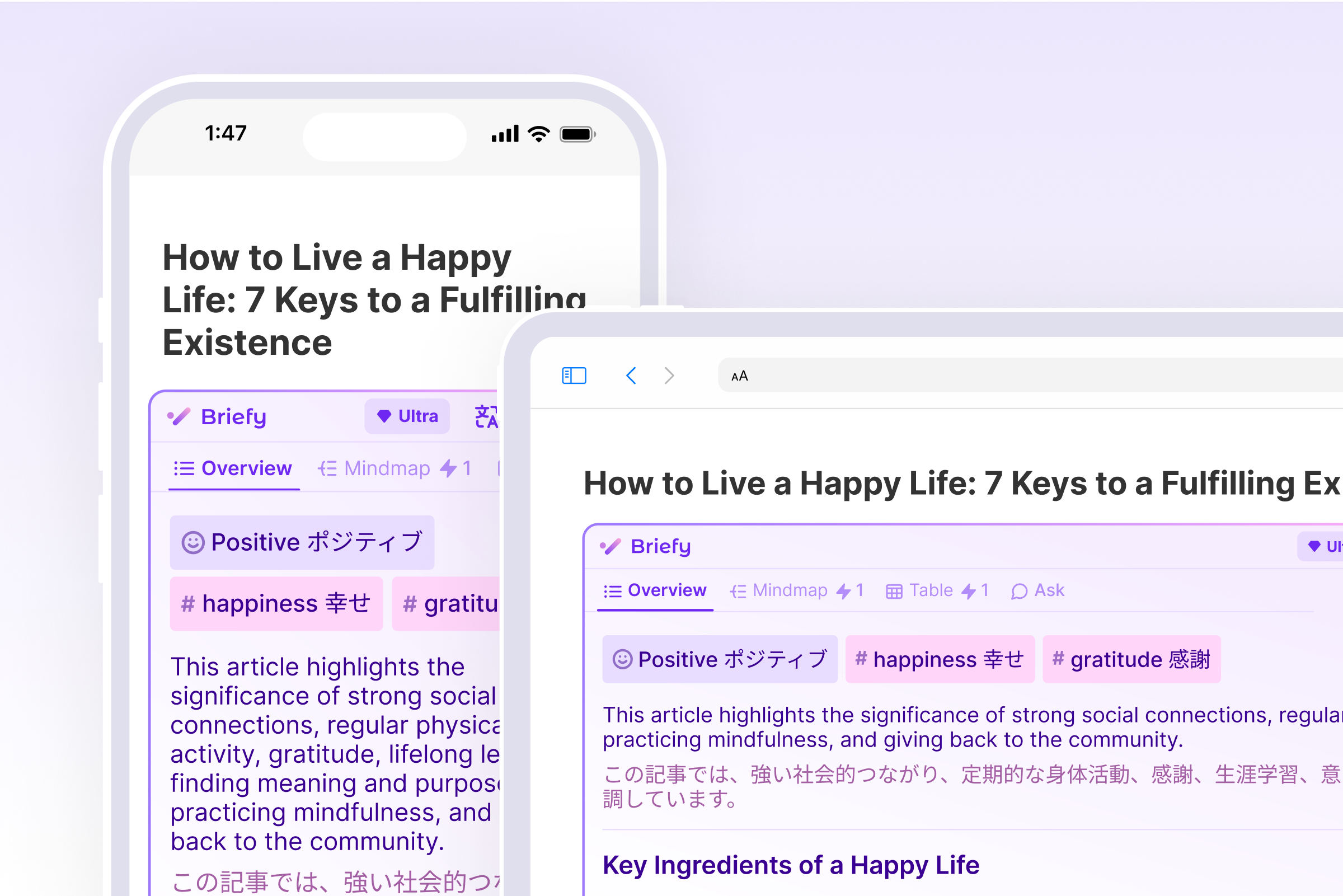
Task: Click the gratitude 感謝 hashtag tag
Action: tap(1131, 659)
